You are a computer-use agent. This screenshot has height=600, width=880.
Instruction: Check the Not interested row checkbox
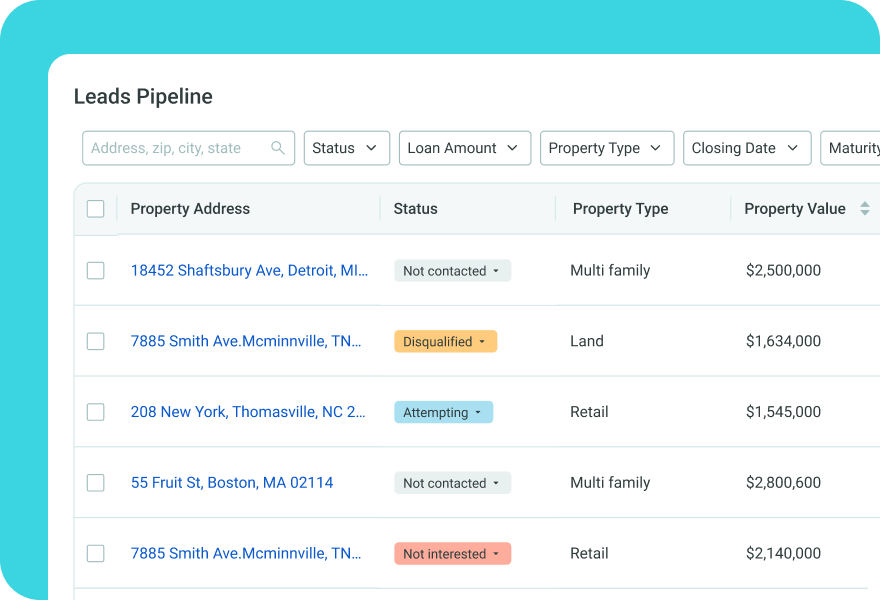[x=95, y=553]
